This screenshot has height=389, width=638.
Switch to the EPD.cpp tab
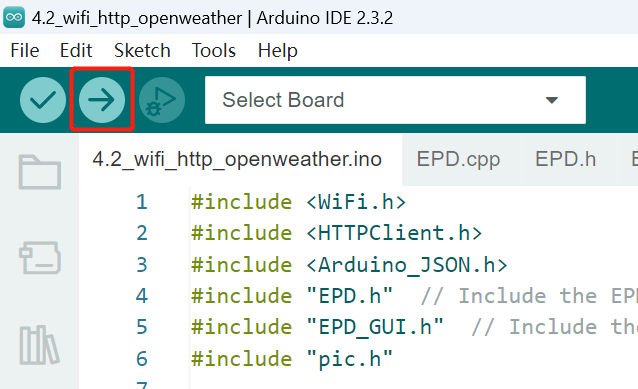pyautogui.click(x=458, y=159)
